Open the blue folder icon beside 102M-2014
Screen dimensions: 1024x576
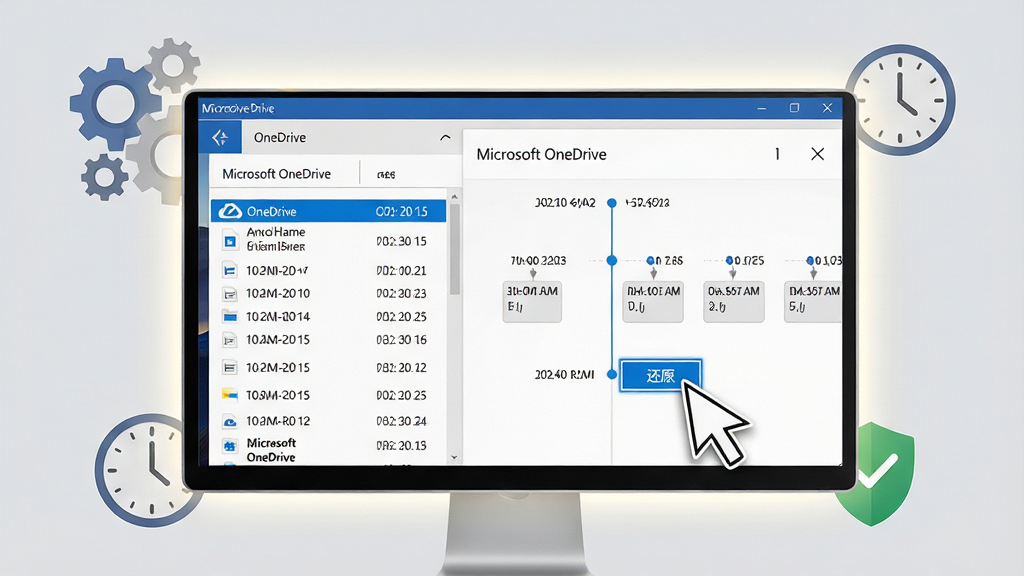(x=230, y=317)
